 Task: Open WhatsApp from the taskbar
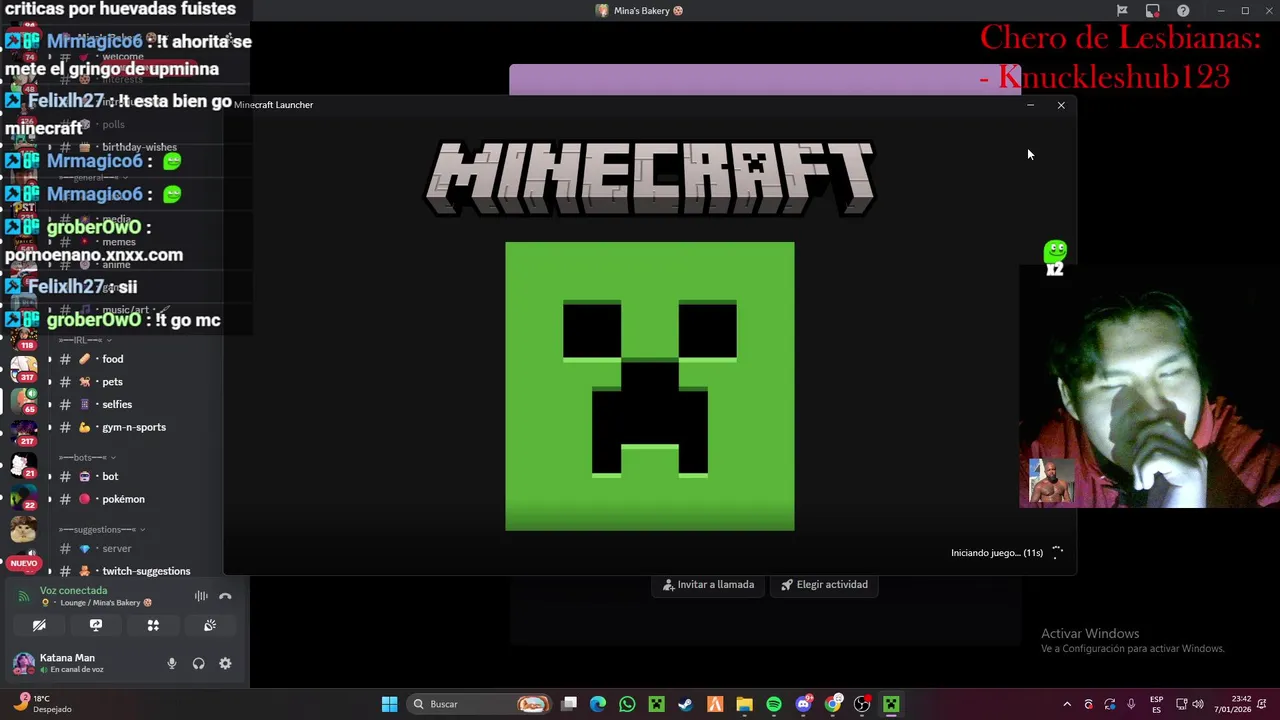point(627,704)
